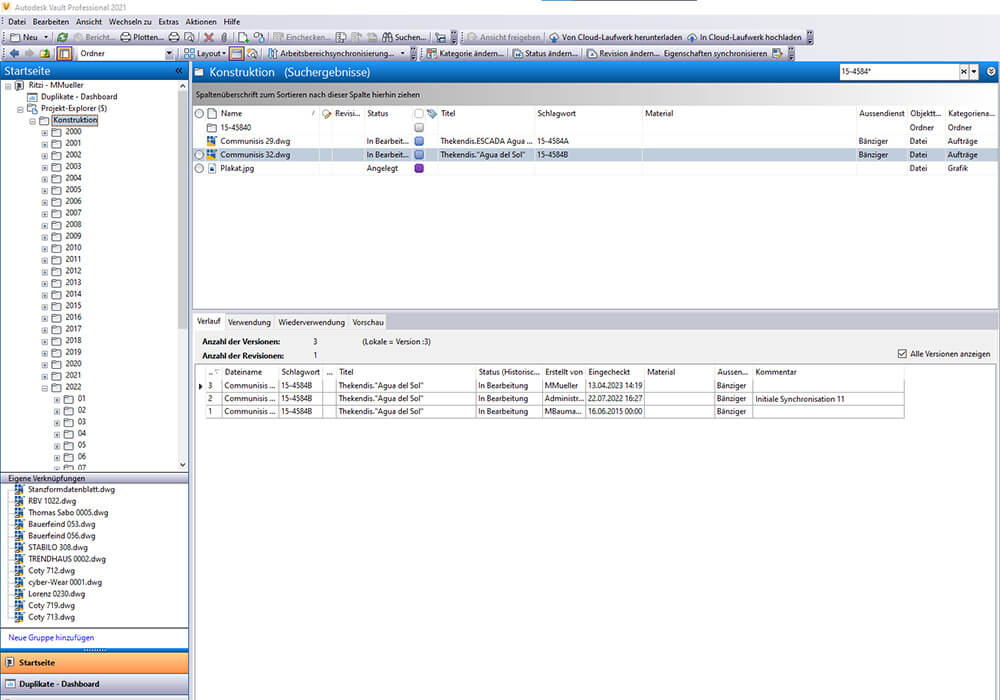Screen dimensions: 1000x700
Task: Open the TRENDHAUS 0002.dwg shortcut
Action: 66,559
